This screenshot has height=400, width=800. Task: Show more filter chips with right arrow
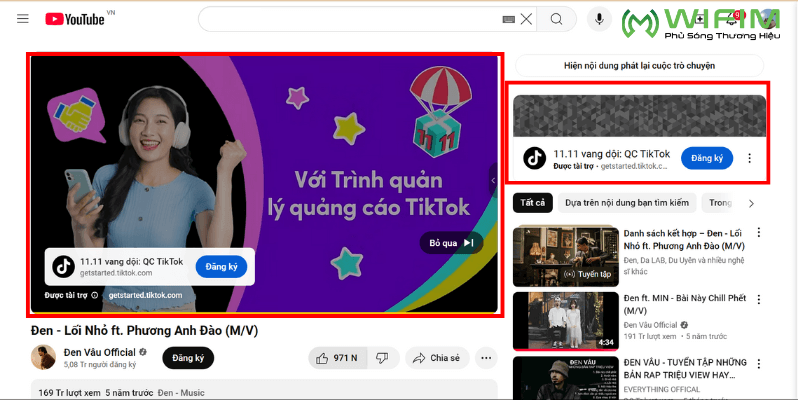coord(751,204)
